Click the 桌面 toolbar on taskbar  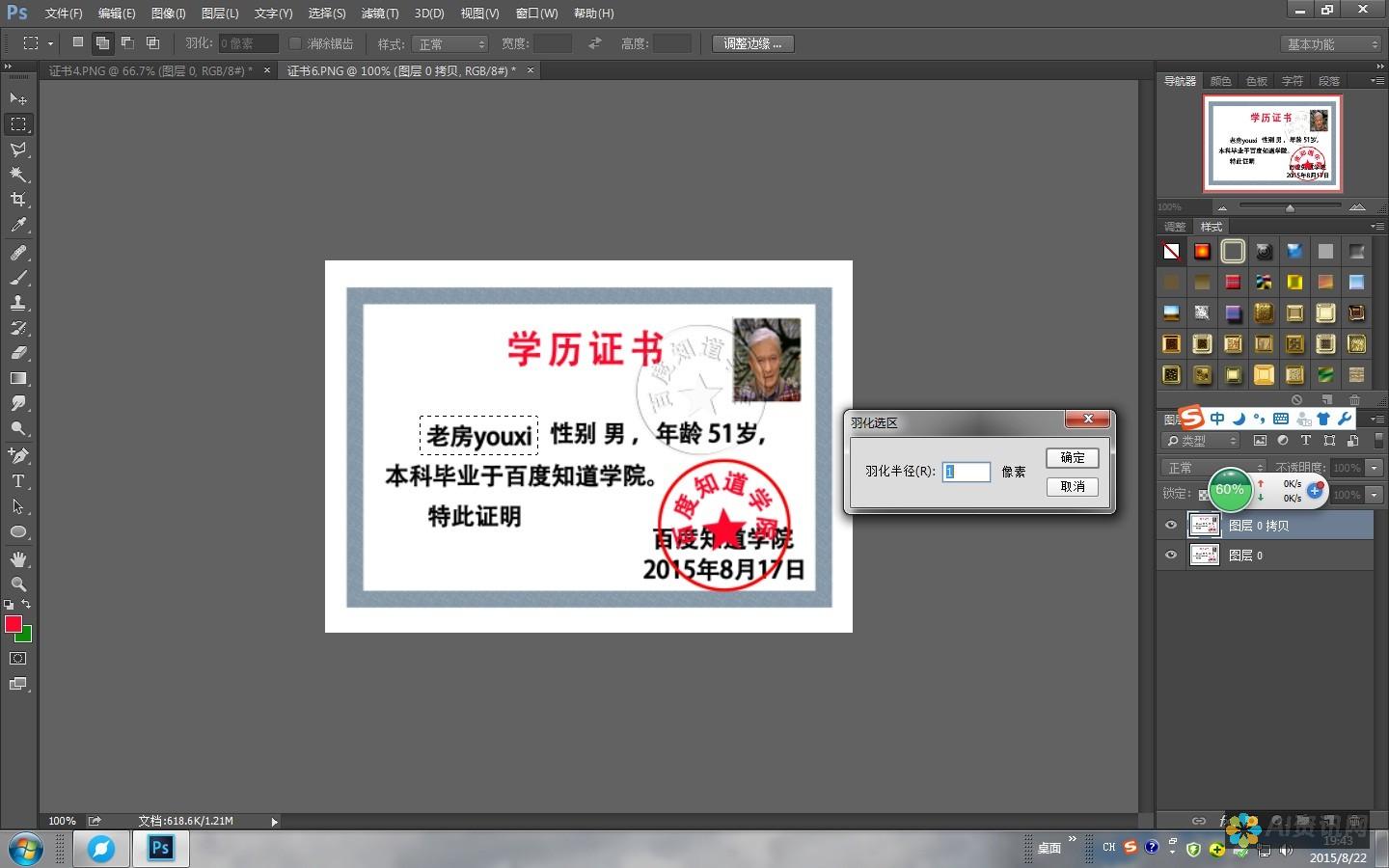click(1049, 849)
